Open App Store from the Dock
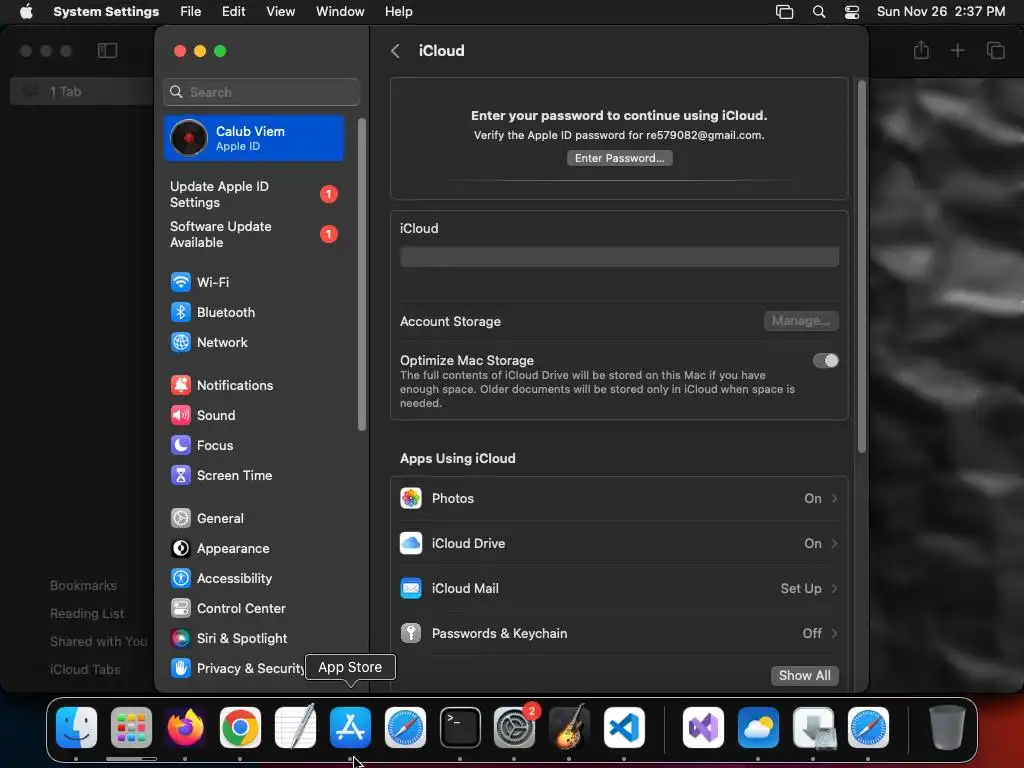This screenshot has height=768, width=1024. [351, 728]
